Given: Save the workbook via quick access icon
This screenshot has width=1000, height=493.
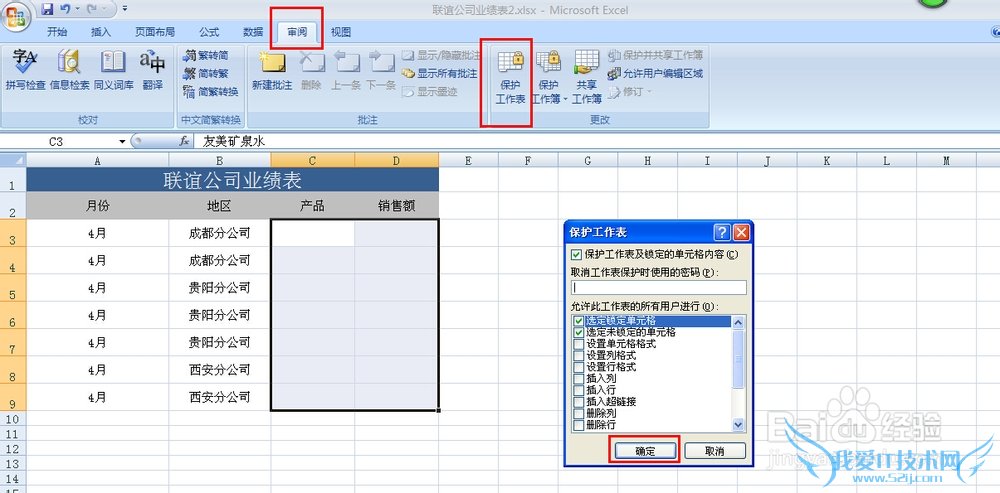Looking at the screenshot, I should click(46, 10).
